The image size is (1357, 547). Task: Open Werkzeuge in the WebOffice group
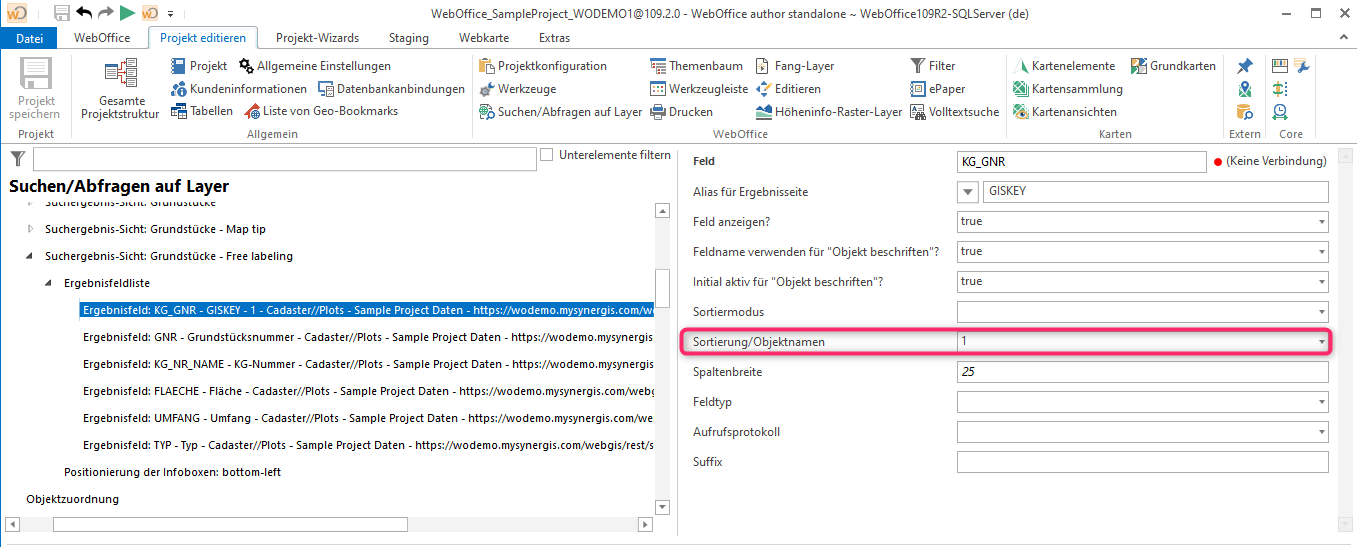click(517, 89)
